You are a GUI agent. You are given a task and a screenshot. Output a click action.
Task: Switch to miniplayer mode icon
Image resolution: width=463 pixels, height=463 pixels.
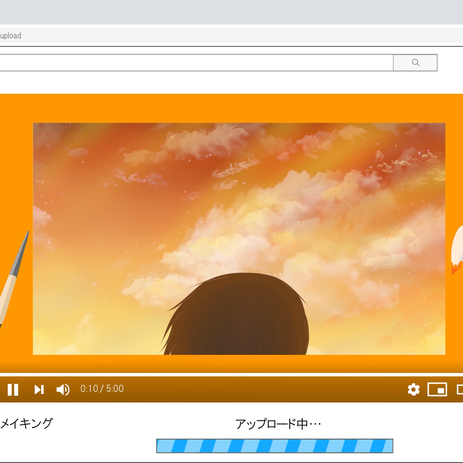[437, 389]
